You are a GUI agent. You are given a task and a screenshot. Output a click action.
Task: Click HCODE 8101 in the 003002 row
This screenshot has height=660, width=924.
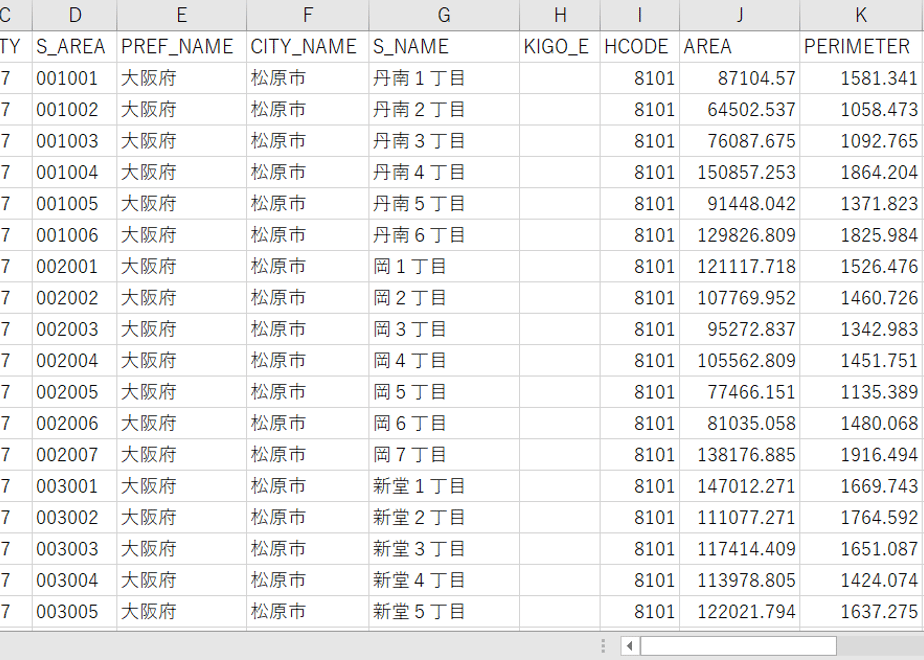640,517
